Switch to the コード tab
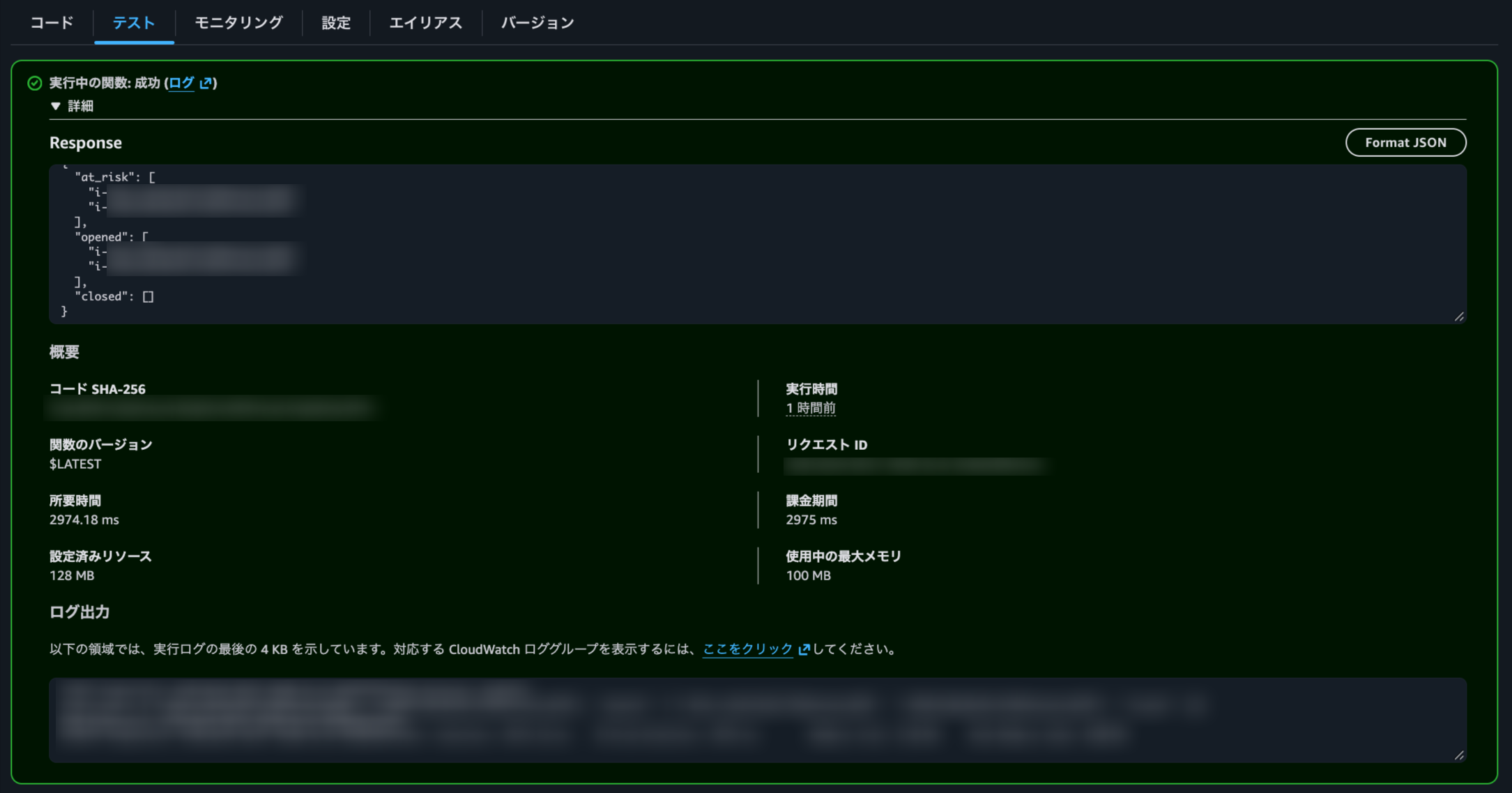1512x793 pixels. pos(52,22)
